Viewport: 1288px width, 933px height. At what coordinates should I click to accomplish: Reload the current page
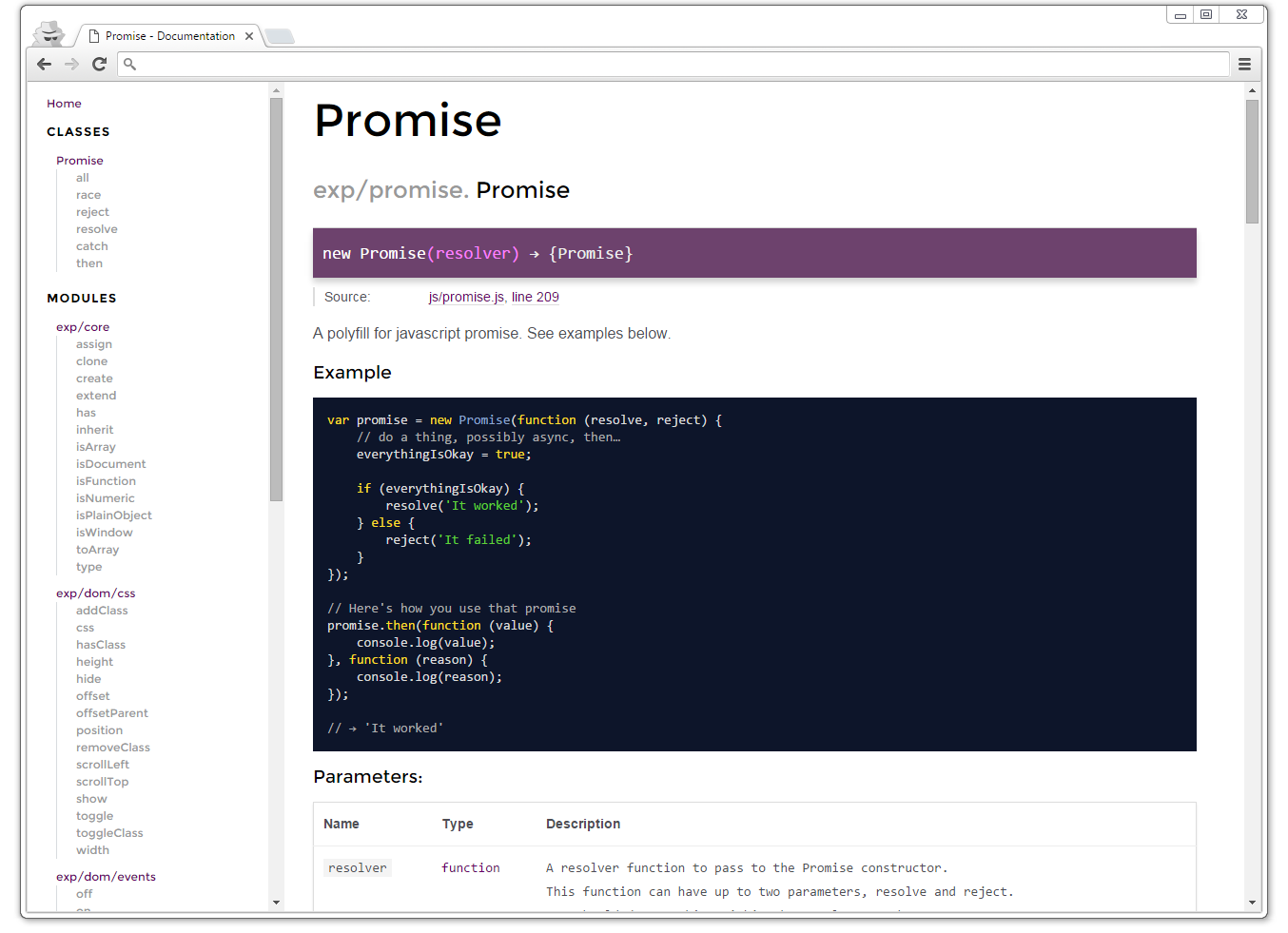coord(99,64)
